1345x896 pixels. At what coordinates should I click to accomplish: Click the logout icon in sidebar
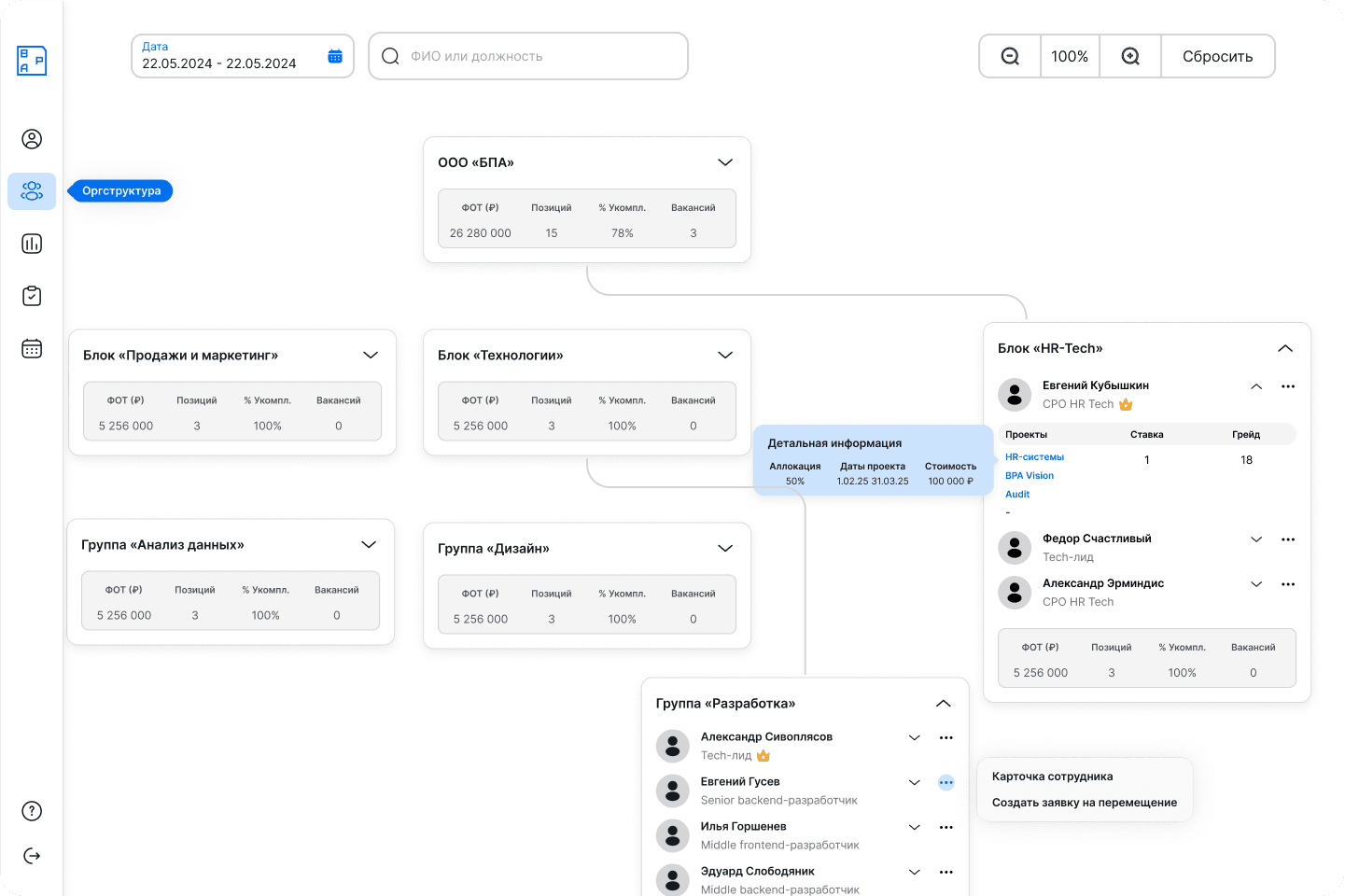(x=32, y=856)
